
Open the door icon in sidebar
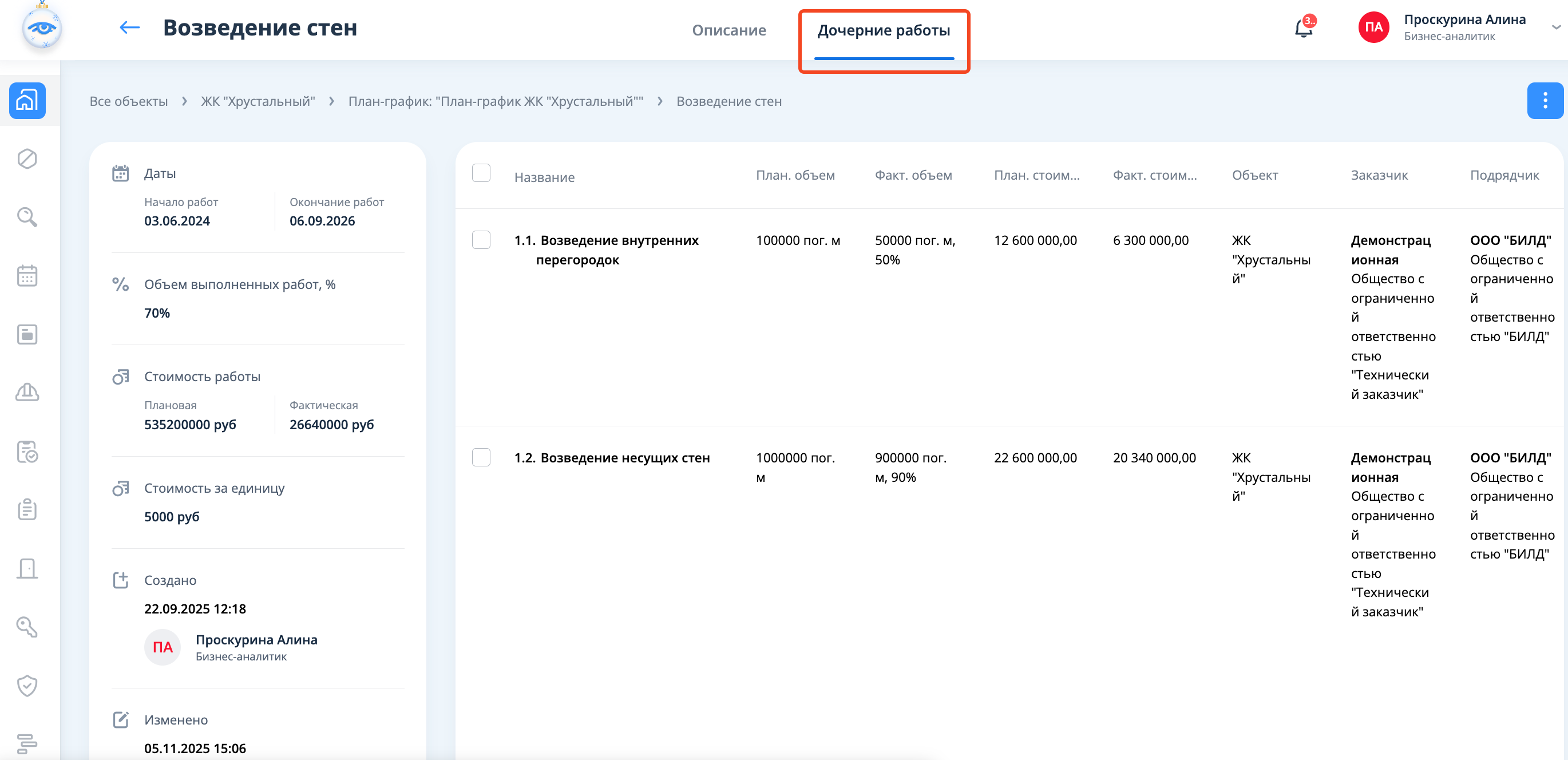(27, 568)
